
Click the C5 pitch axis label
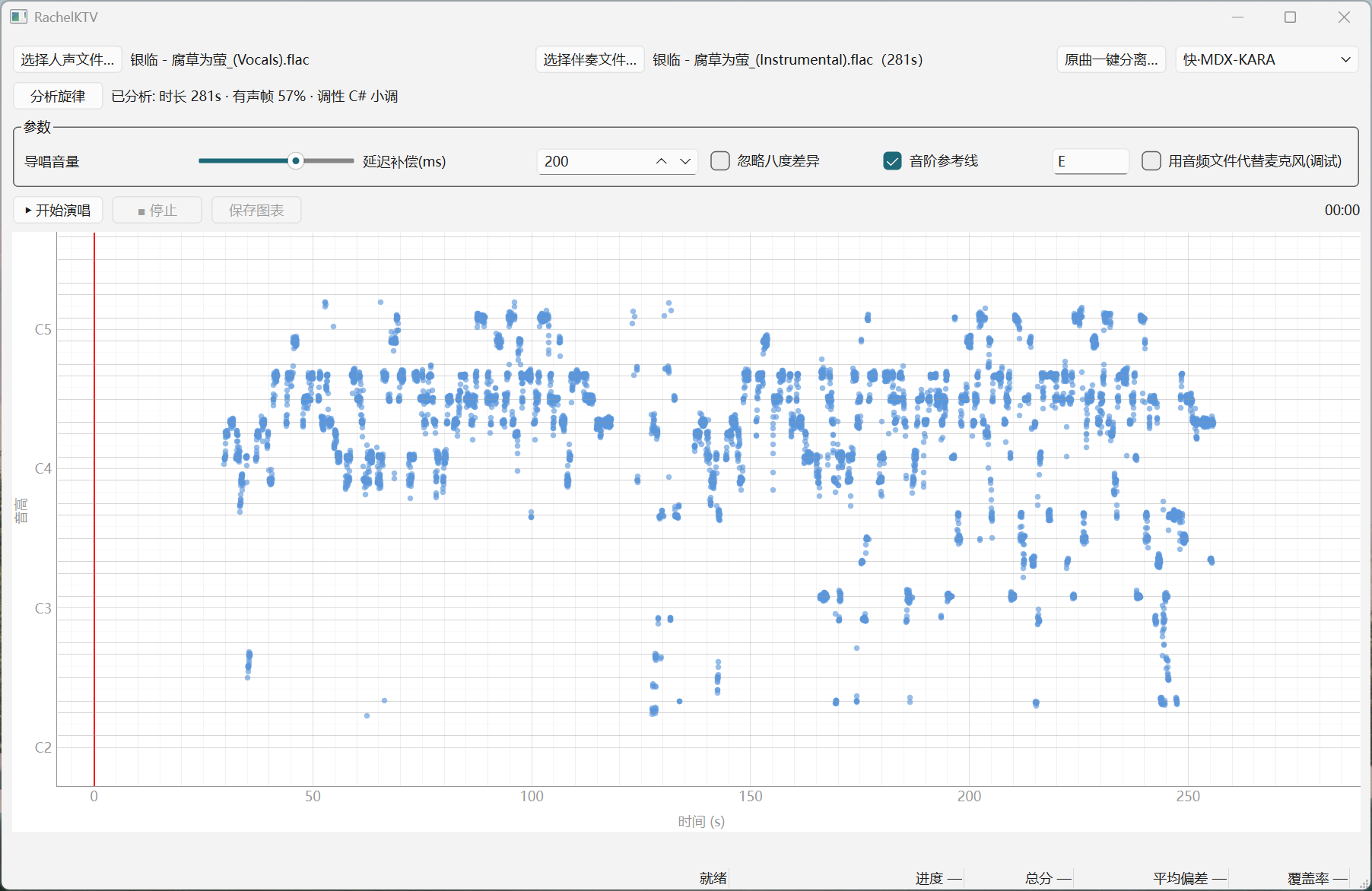pos(43,329)
